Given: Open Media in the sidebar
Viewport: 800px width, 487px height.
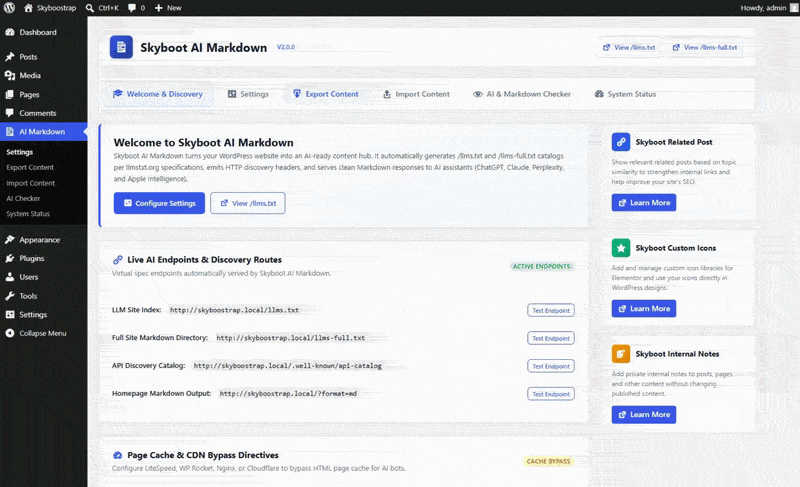Looking at the screenshot, I should 43,75.
